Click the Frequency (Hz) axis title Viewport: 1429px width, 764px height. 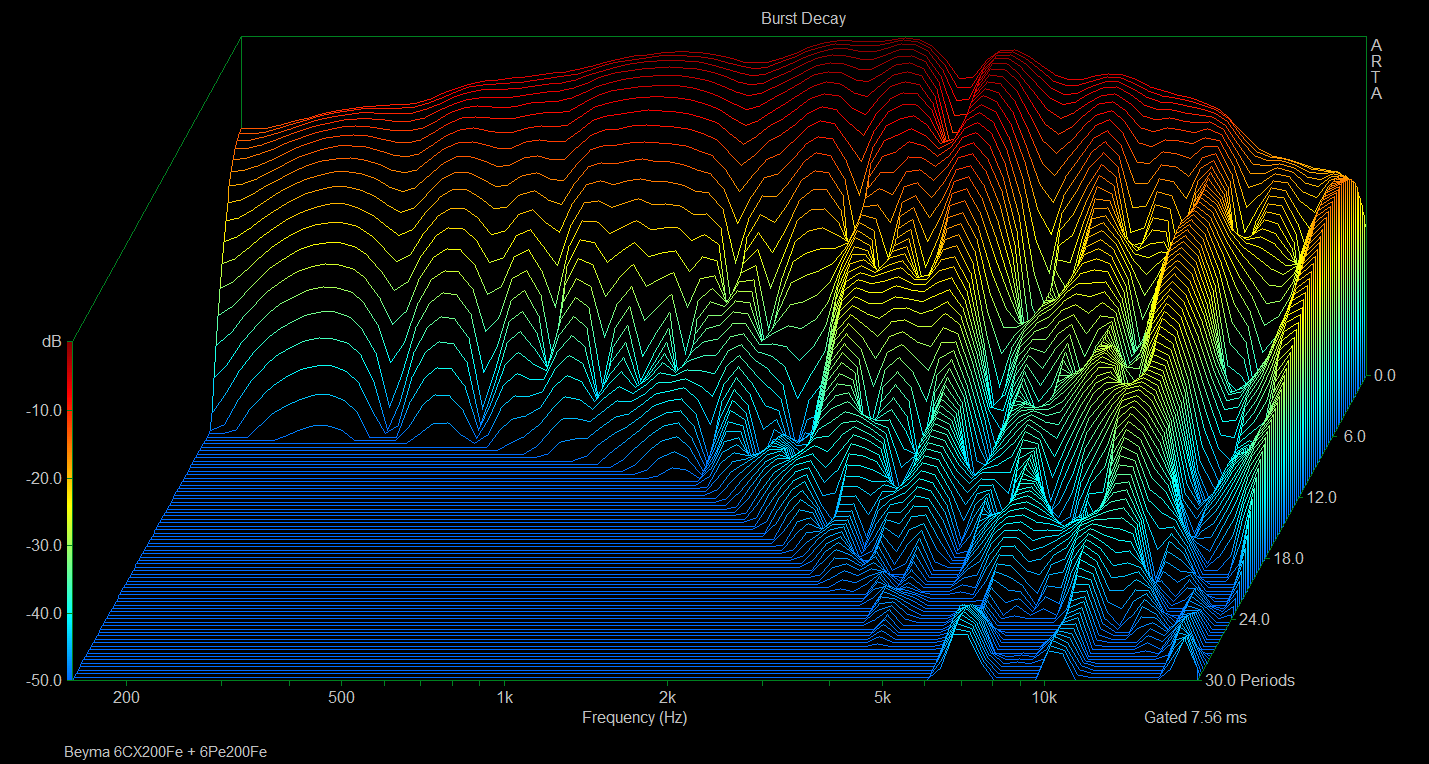(x=634, y=717)
